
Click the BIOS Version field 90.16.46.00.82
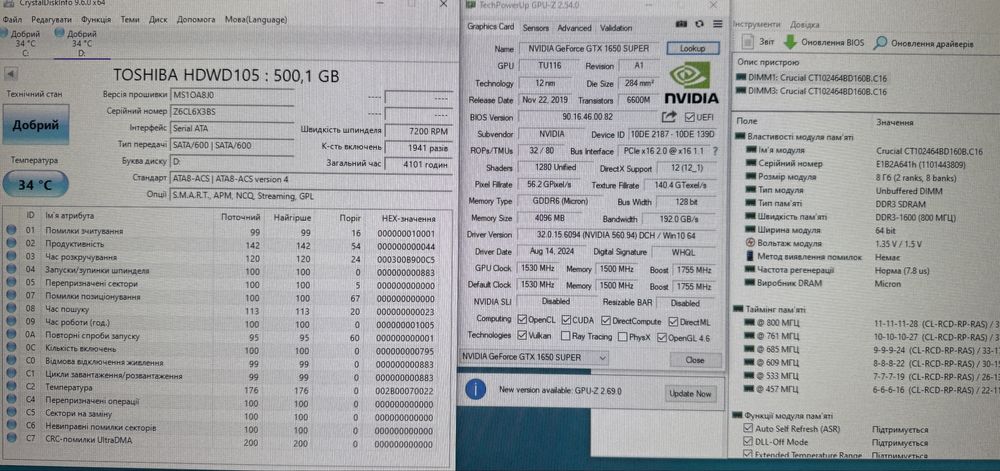click(587, 117)
